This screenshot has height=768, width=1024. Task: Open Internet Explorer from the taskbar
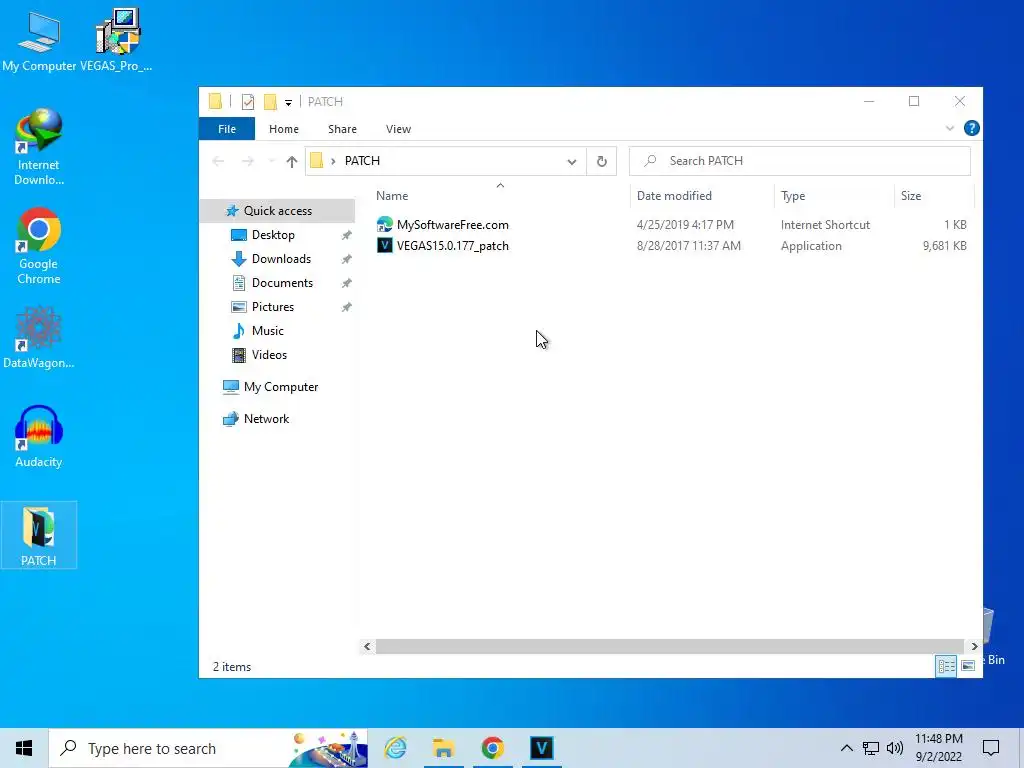[x=395, y=748]
